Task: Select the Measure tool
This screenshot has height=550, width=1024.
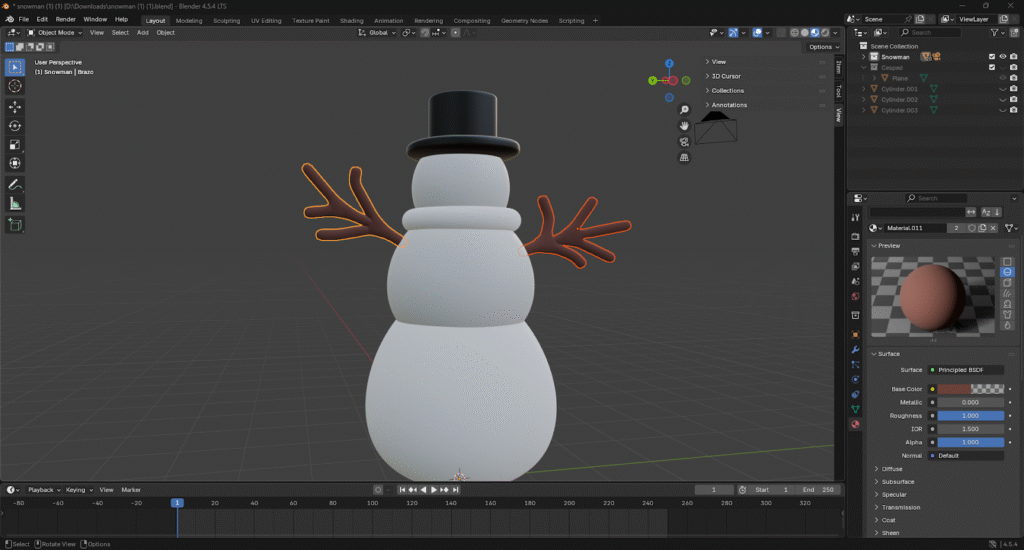Action: pyautogui.click(x=15, y=203)
